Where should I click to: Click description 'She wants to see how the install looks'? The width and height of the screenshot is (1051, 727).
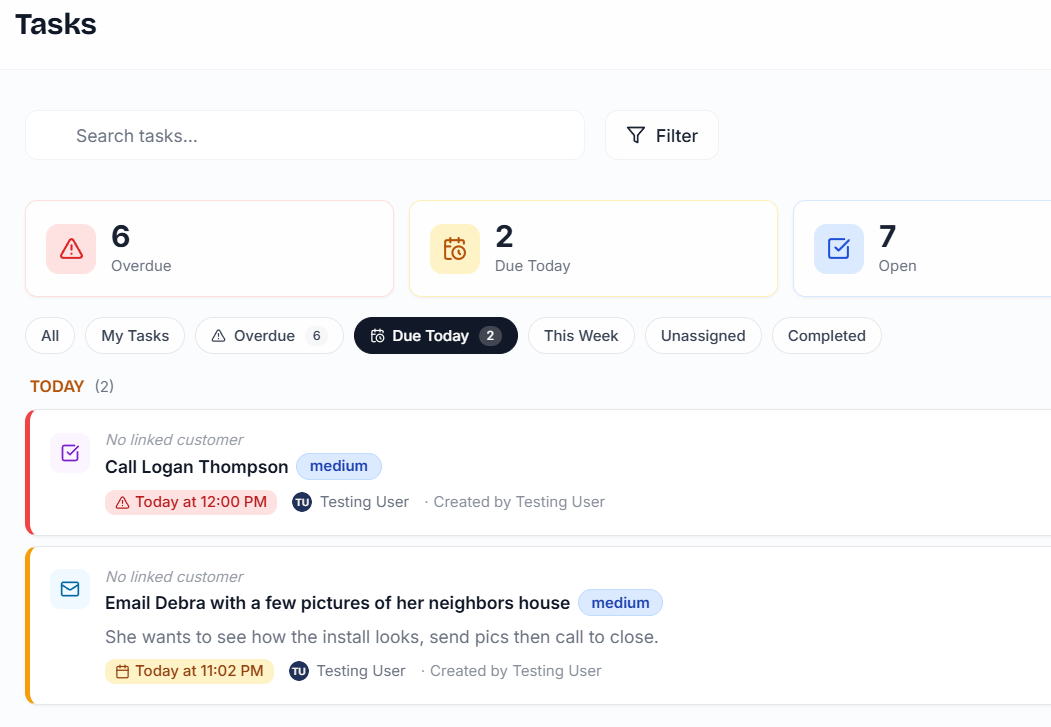tap(381, 637)
